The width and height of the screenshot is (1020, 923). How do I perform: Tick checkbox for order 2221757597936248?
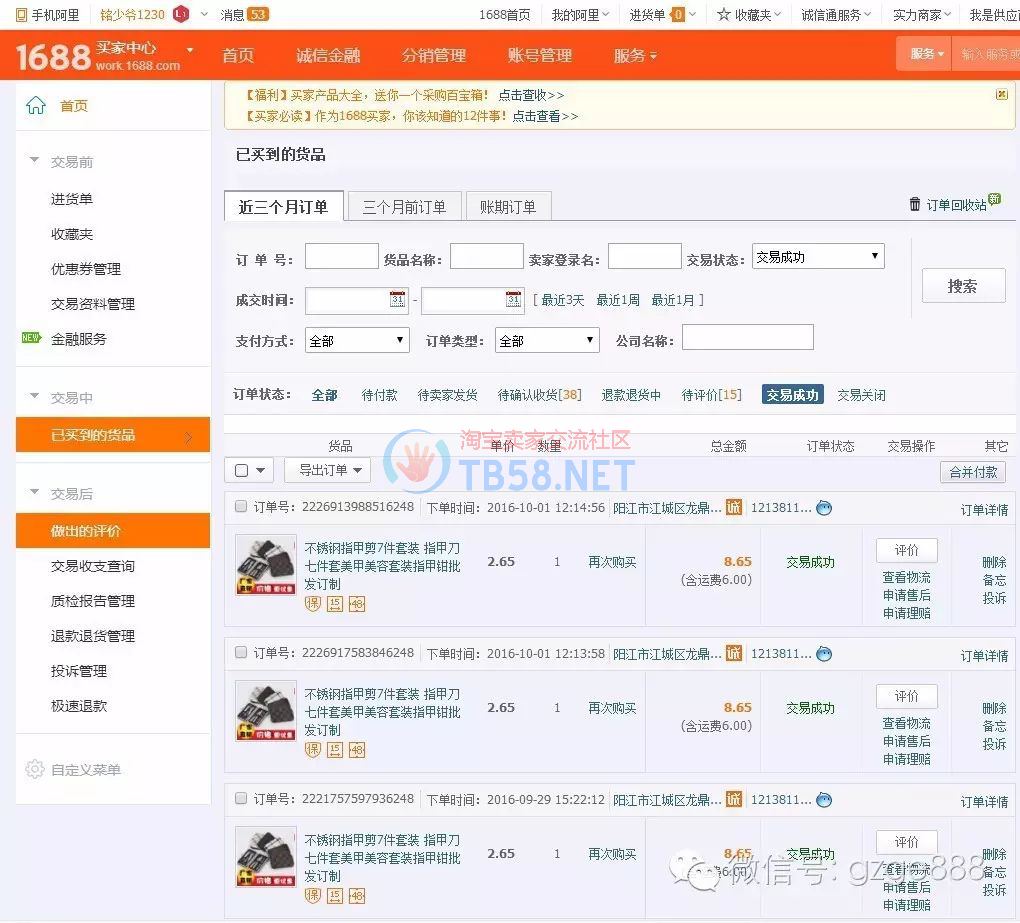241,799
